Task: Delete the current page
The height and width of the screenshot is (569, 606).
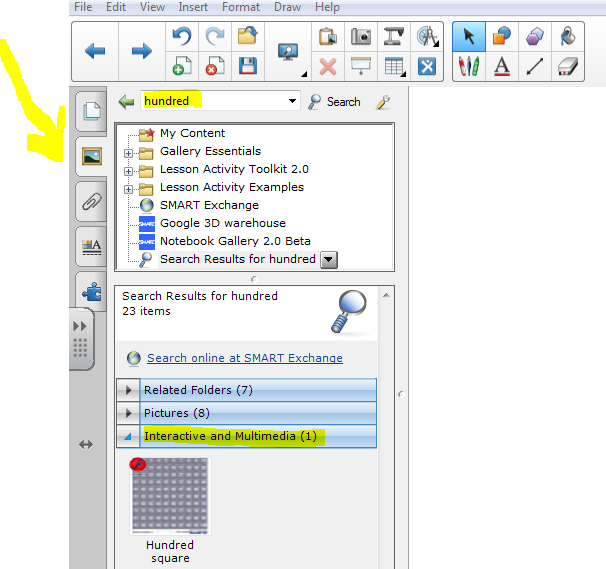Action: tap(215, 66)
